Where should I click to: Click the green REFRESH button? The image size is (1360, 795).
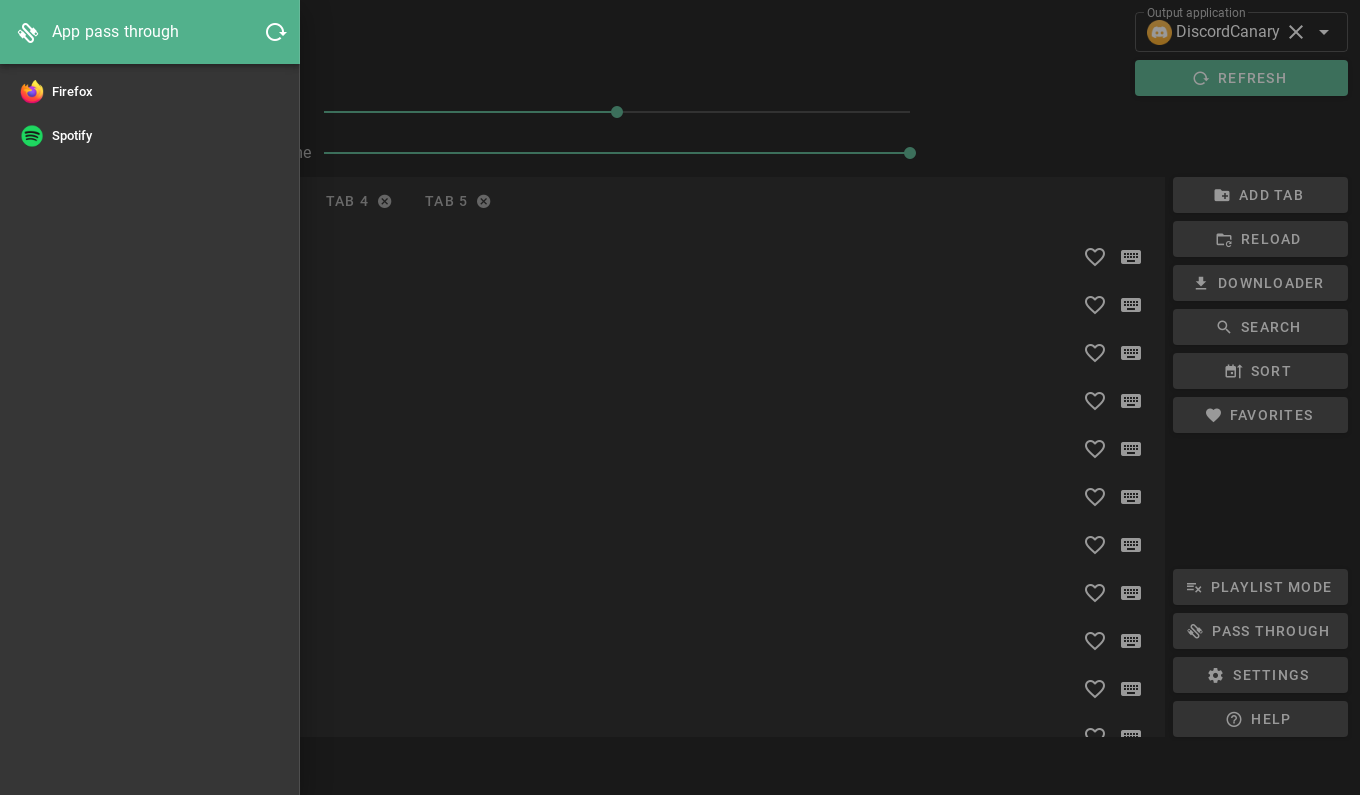click(x=1241, y=78)
